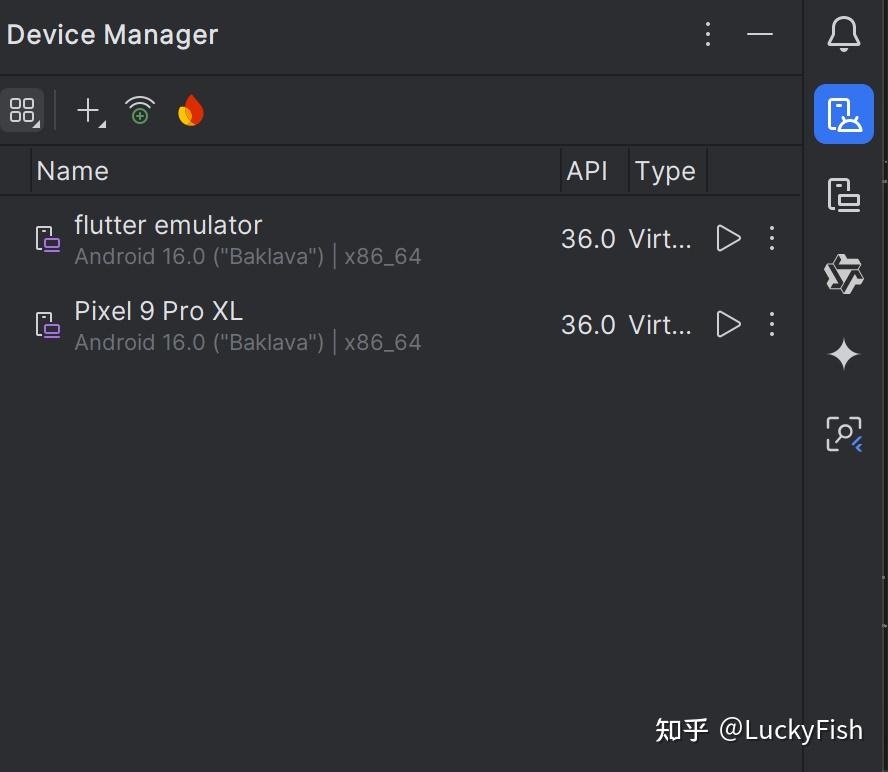Viewport: 888px width, 772px height.
Task: Click the Firebase flame icon
Action: pyautogui.click(x=190, y=111)
